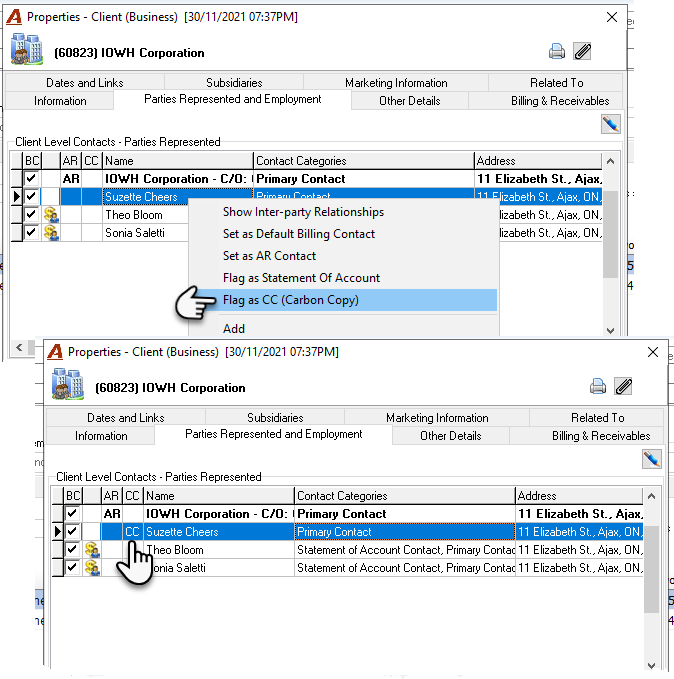This screenshot has width=674, height=679.
Task: Select Sonia Saletti name in upper grid
Action: pos(135,233)
